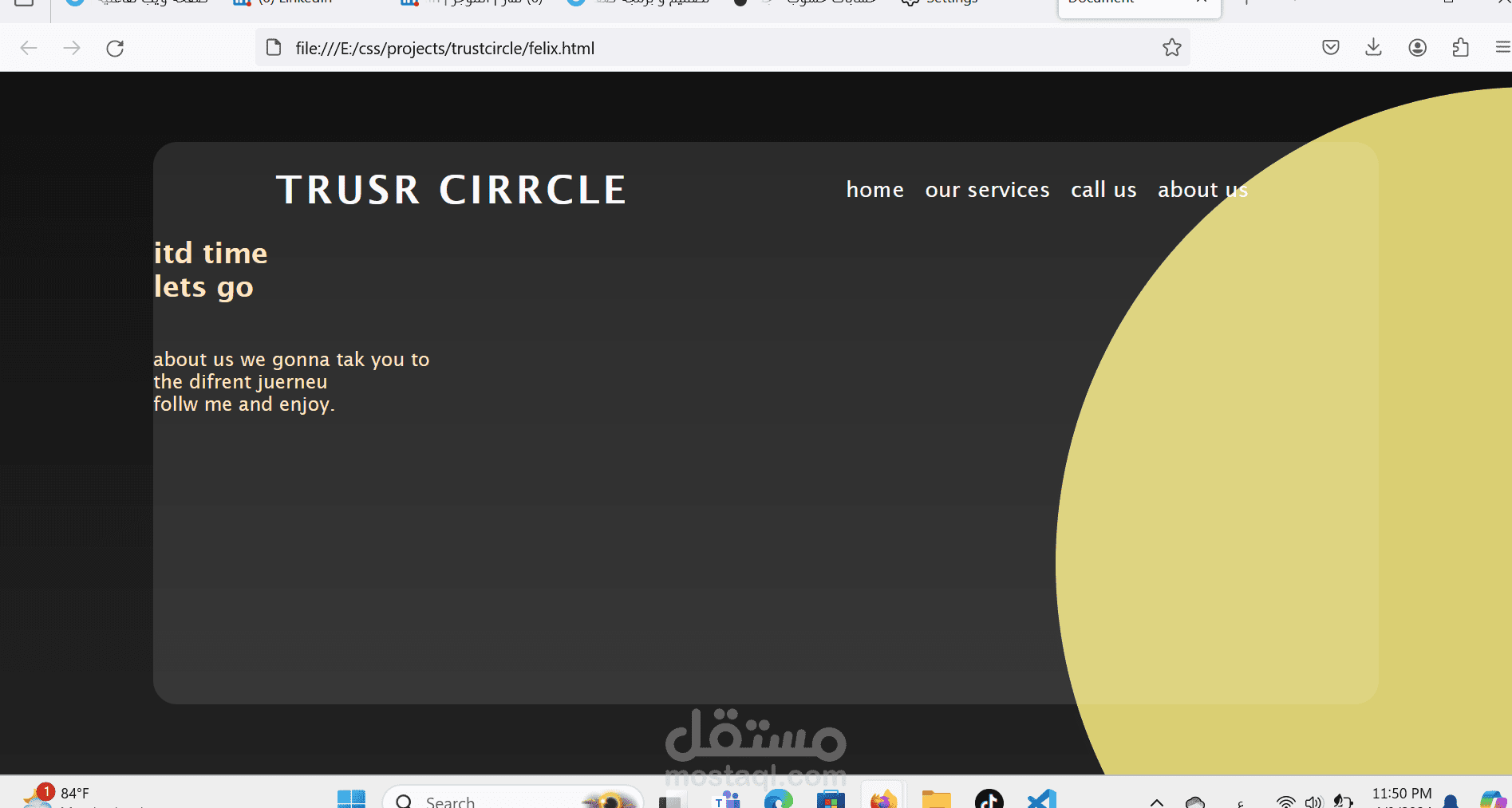
Task: Open the Firefox downloads panel
Action: pyautogui.click(x=1373, y=48)
